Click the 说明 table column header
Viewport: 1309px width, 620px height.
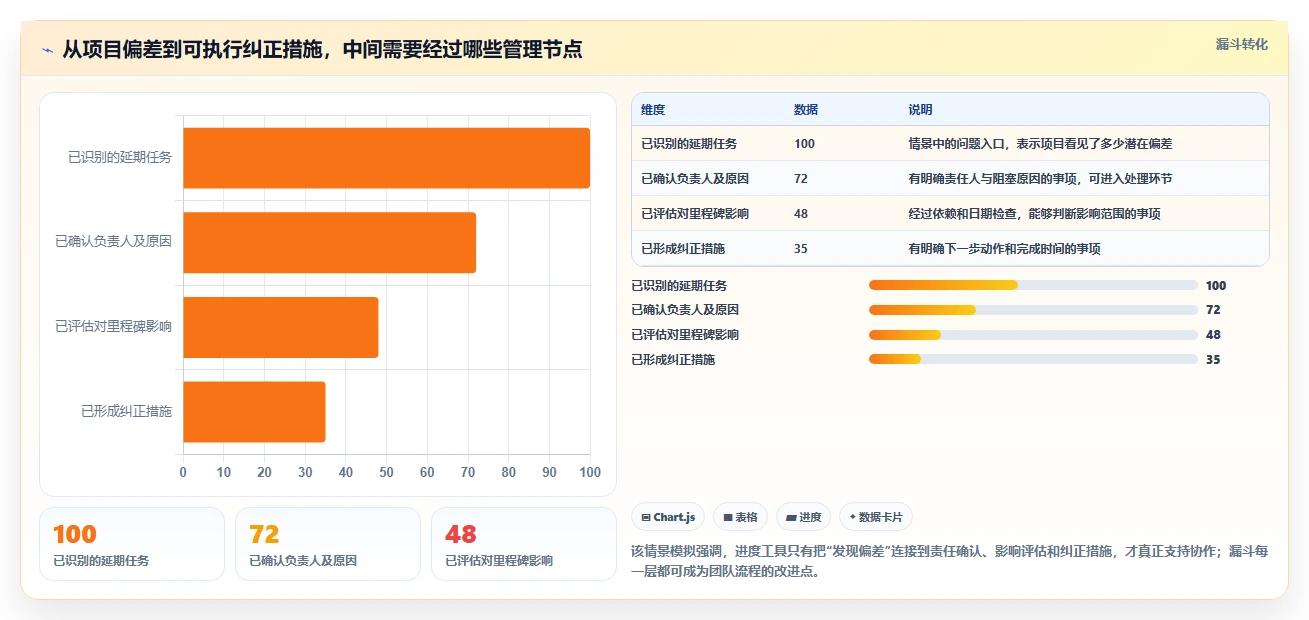click(920, 109)
